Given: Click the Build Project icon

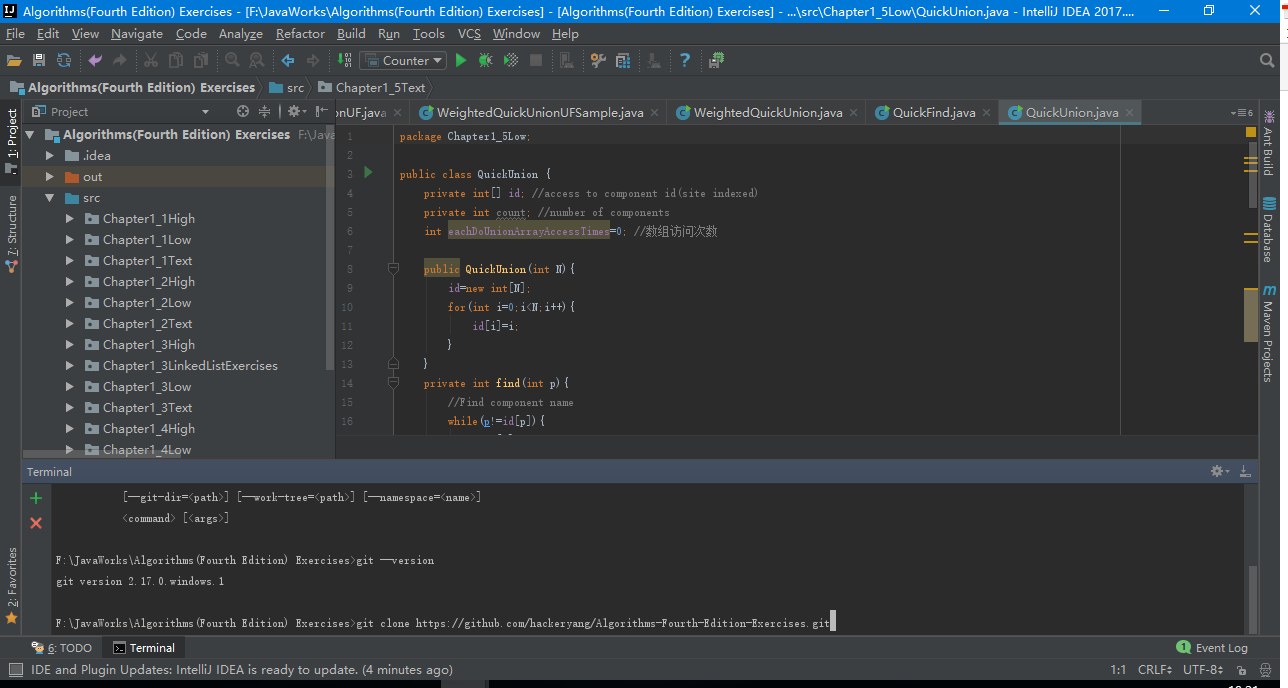Looking at the screenshot, I should pos(344,60).
